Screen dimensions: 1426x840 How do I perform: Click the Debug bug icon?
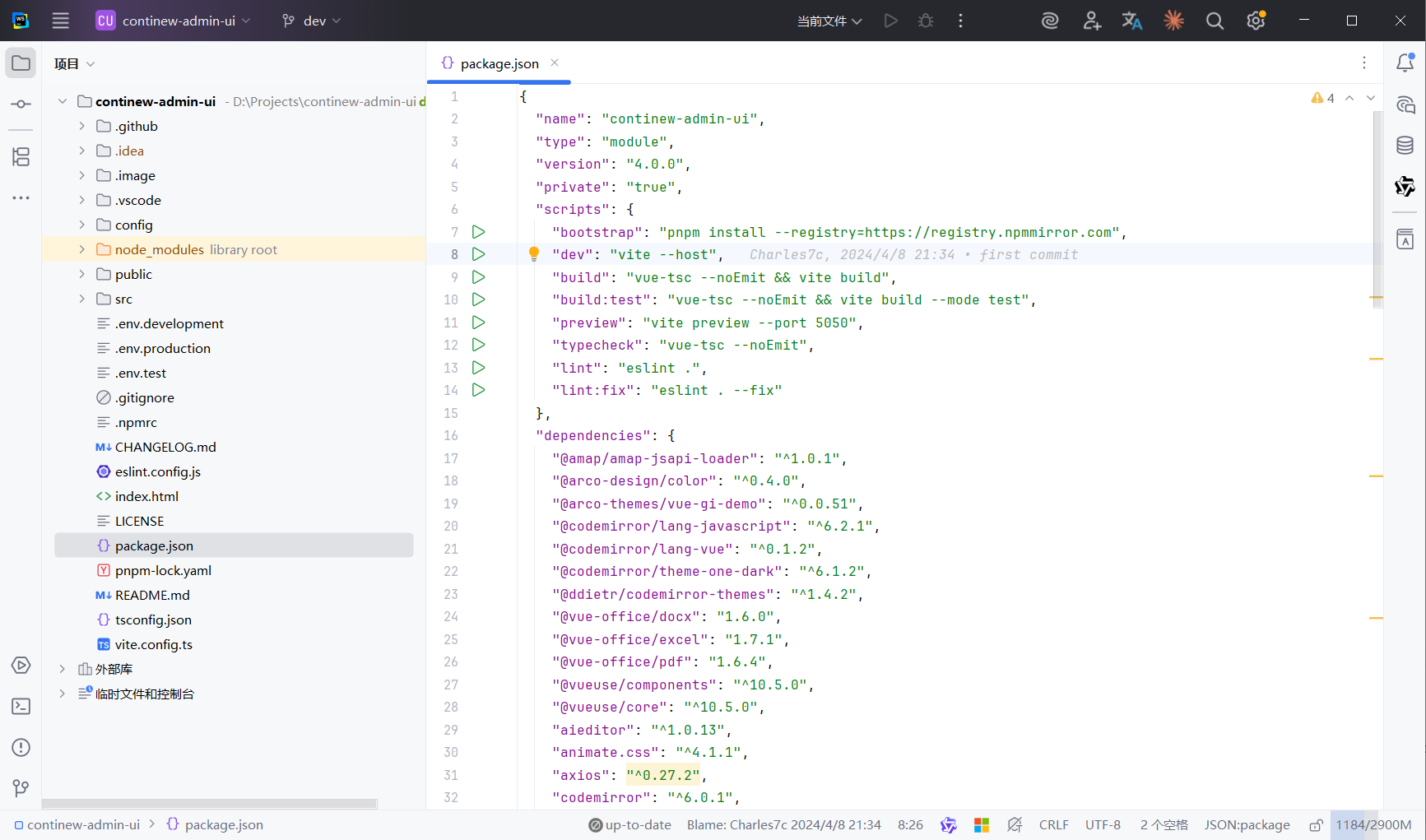[926, 21]
